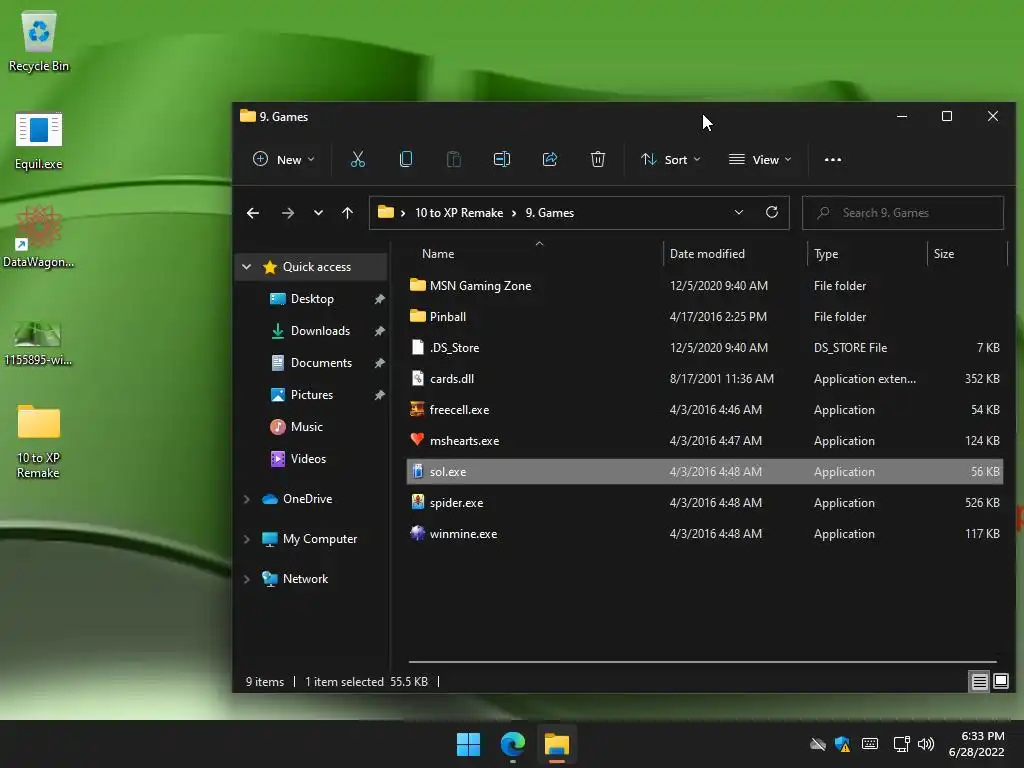Switch to large thumbnails view icon
Screen dimensions: 1024x768
[1001, 682]
